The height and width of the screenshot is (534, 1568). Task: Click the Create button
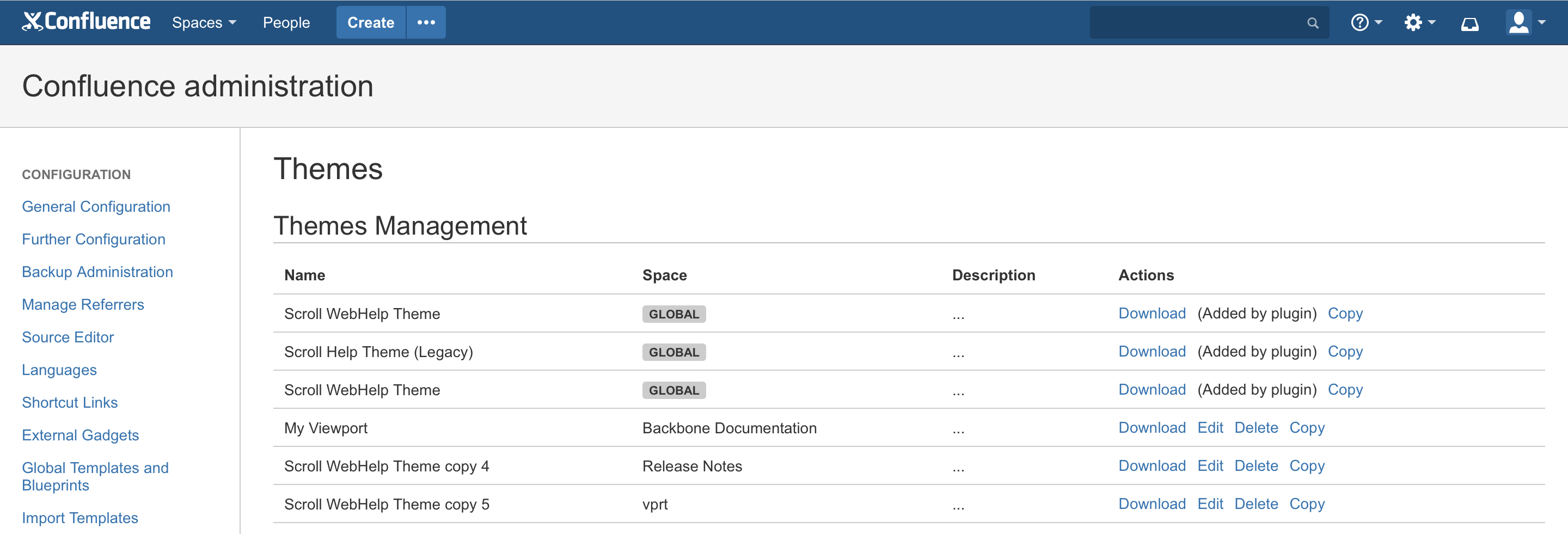click(x=370, y=22)
